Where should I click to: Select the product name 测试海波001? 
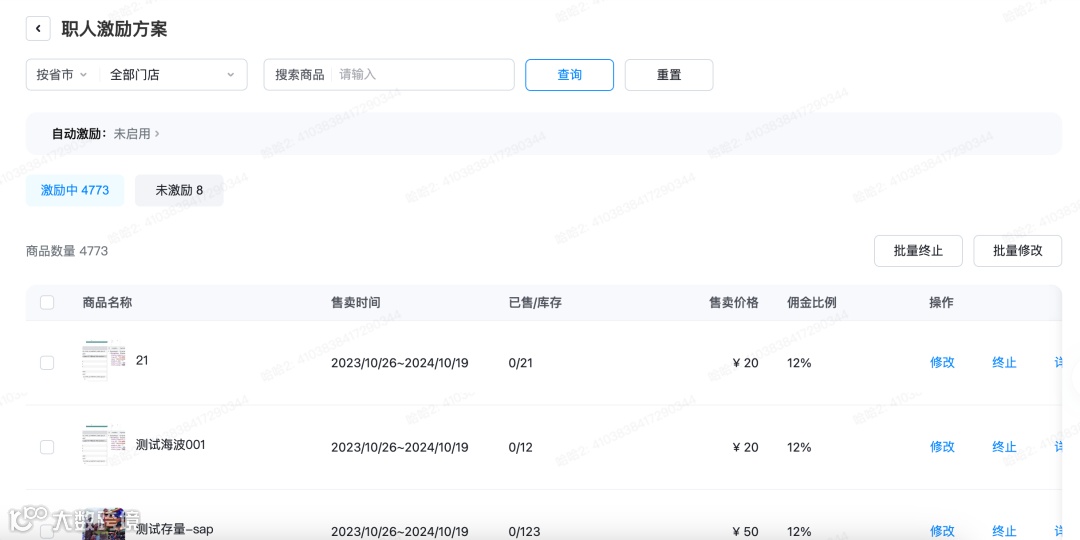click(171, 445)
